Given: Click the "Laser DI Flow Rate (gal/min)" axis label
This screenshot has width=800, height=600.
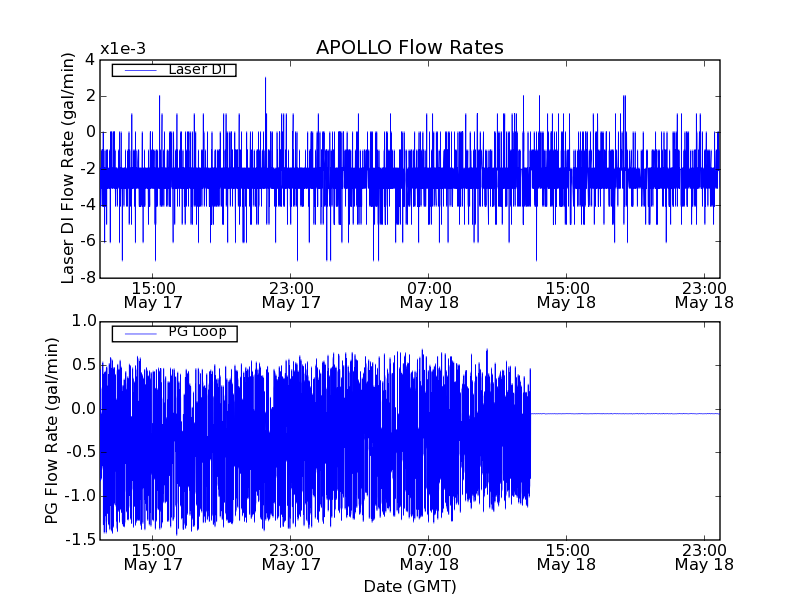Looking at the screenshot, I should click(68, 168).
